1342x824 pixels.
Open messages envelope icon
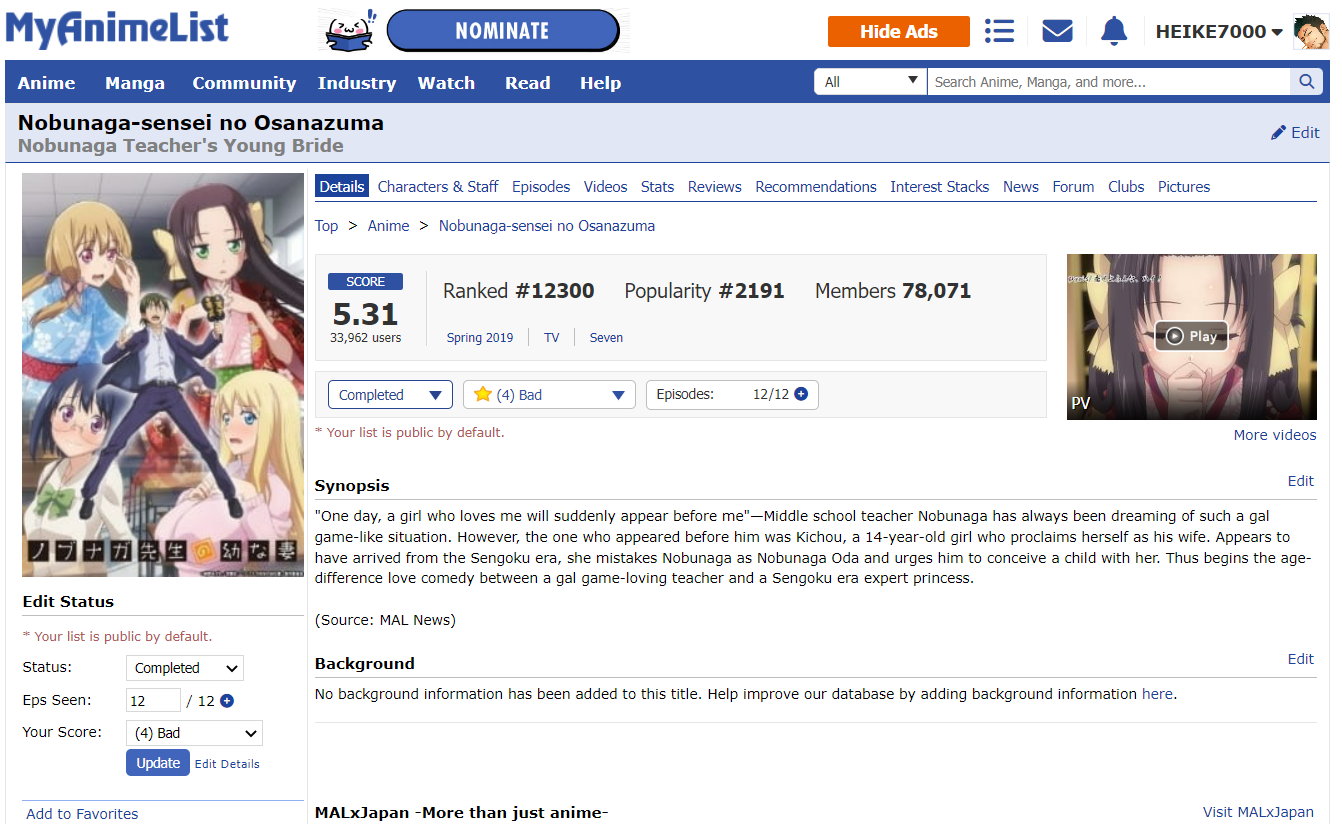[1057, 31]
